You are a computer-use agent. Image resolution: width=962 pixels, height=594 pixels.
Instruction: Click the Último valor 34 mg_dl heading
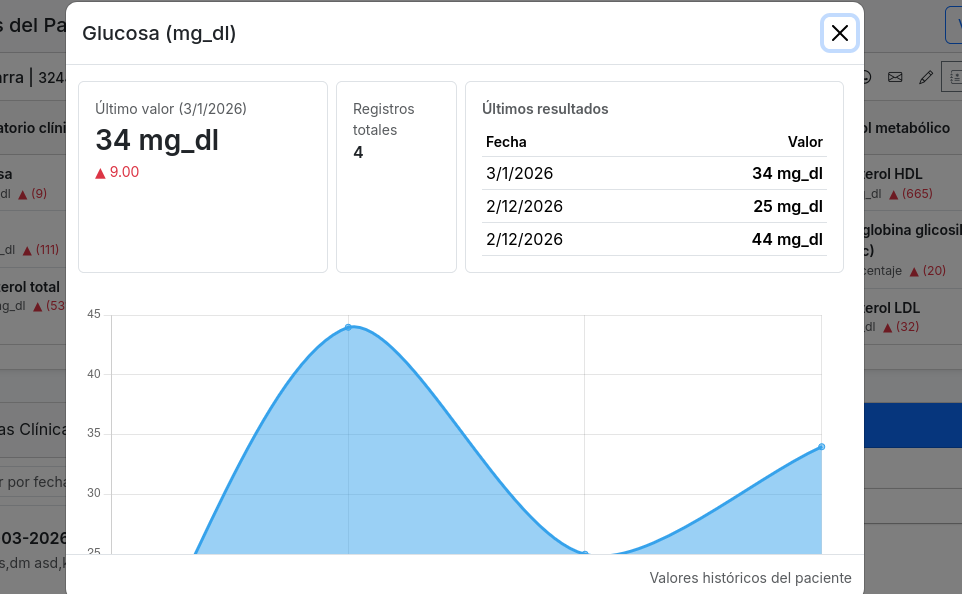click(157, 141)
